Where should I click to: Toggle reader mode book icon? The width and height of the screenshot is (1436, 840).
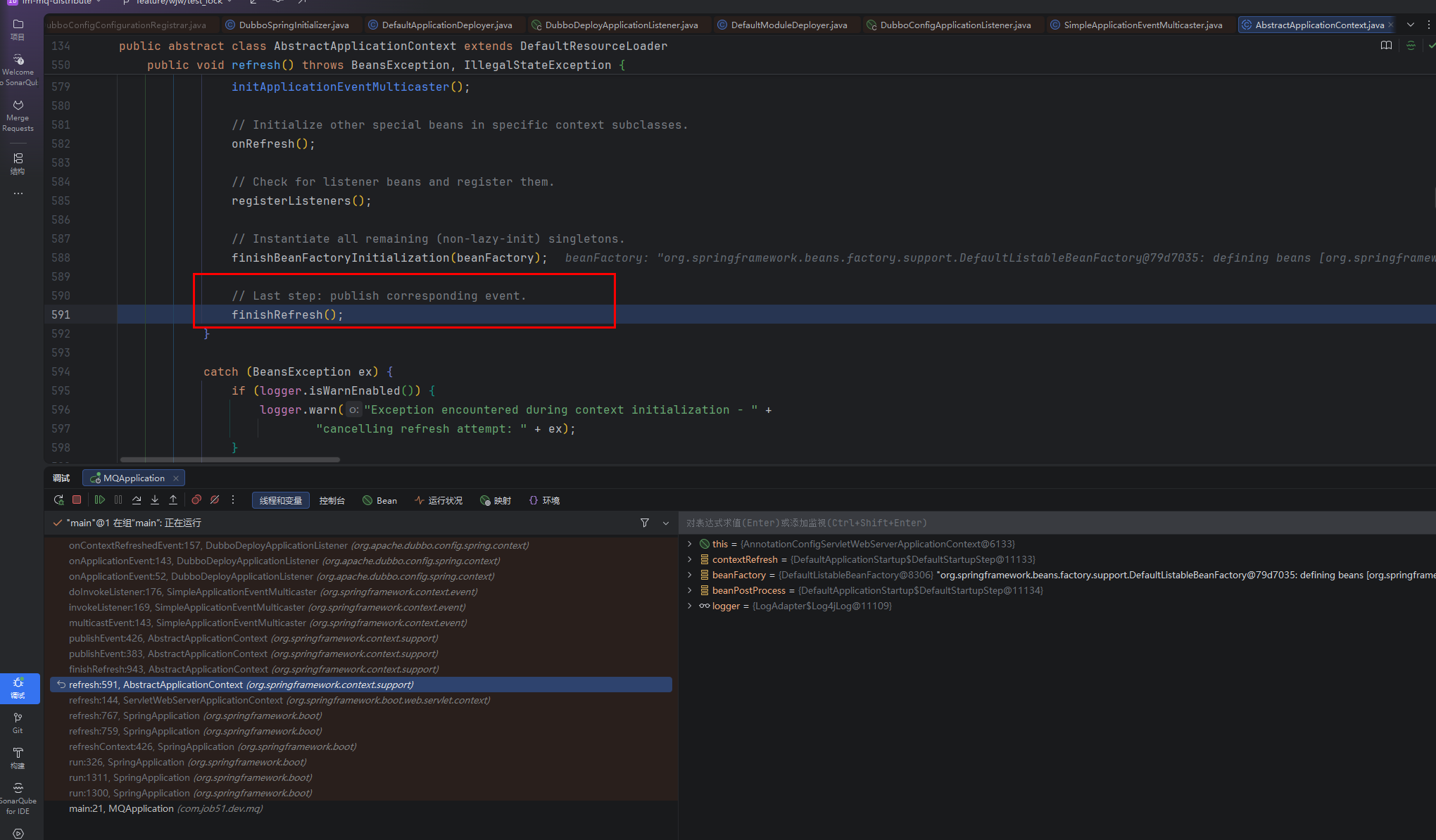[1386, 46]
